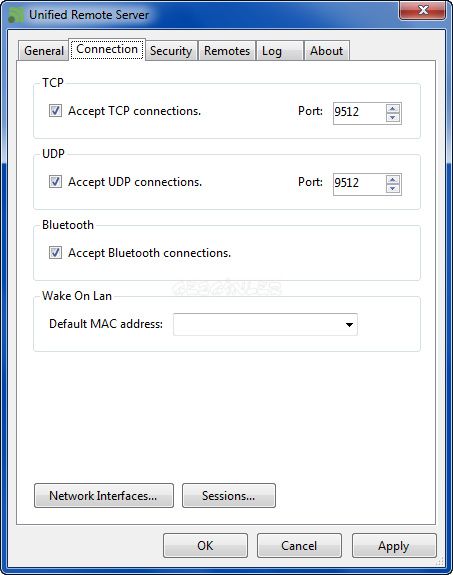Screen dimensions: 453x575
Task: Apply the connection settings
Action: (x=394, y=546)
